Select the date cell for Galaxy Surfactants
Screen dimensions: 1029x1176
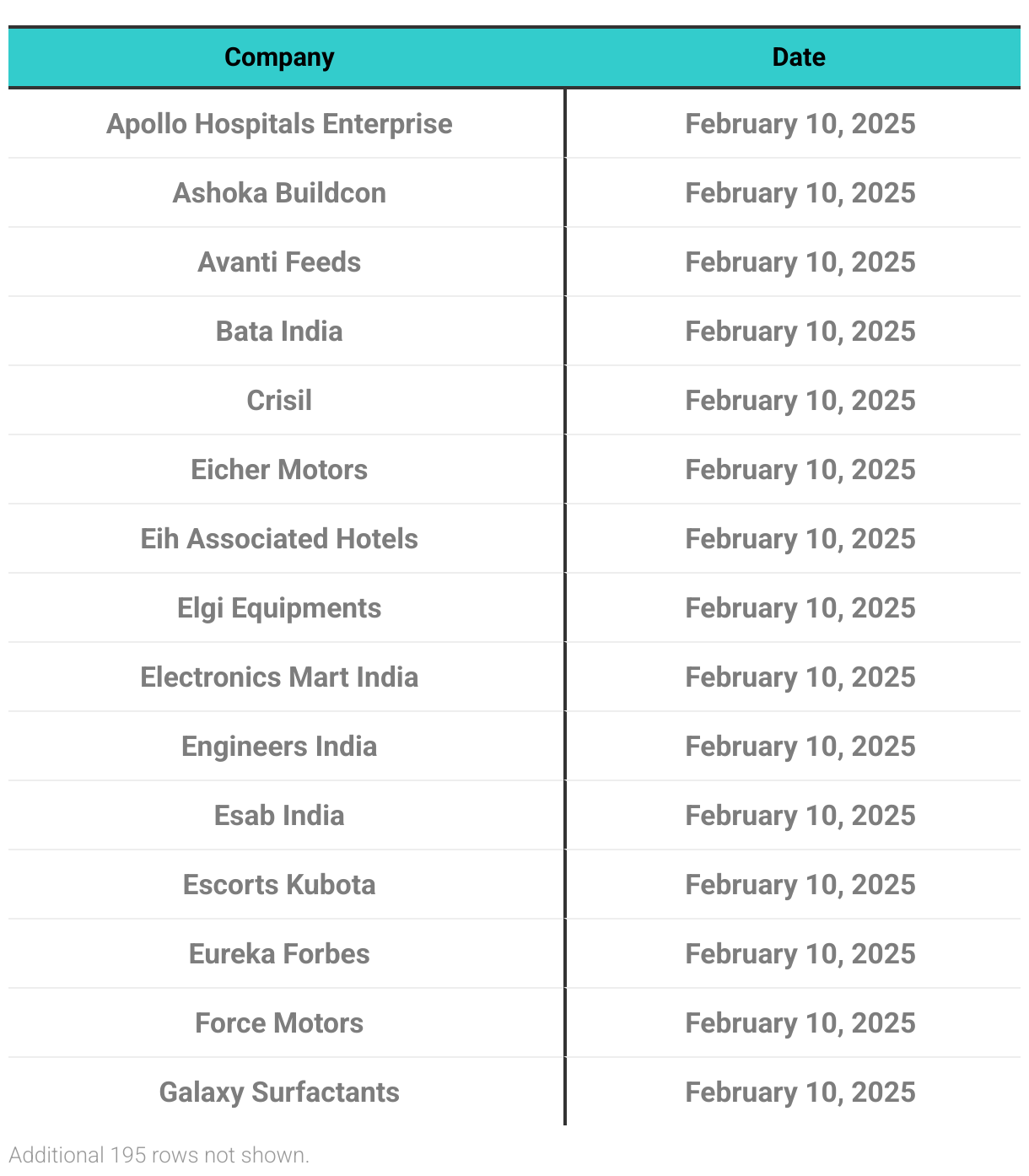tap(800, 1092)
